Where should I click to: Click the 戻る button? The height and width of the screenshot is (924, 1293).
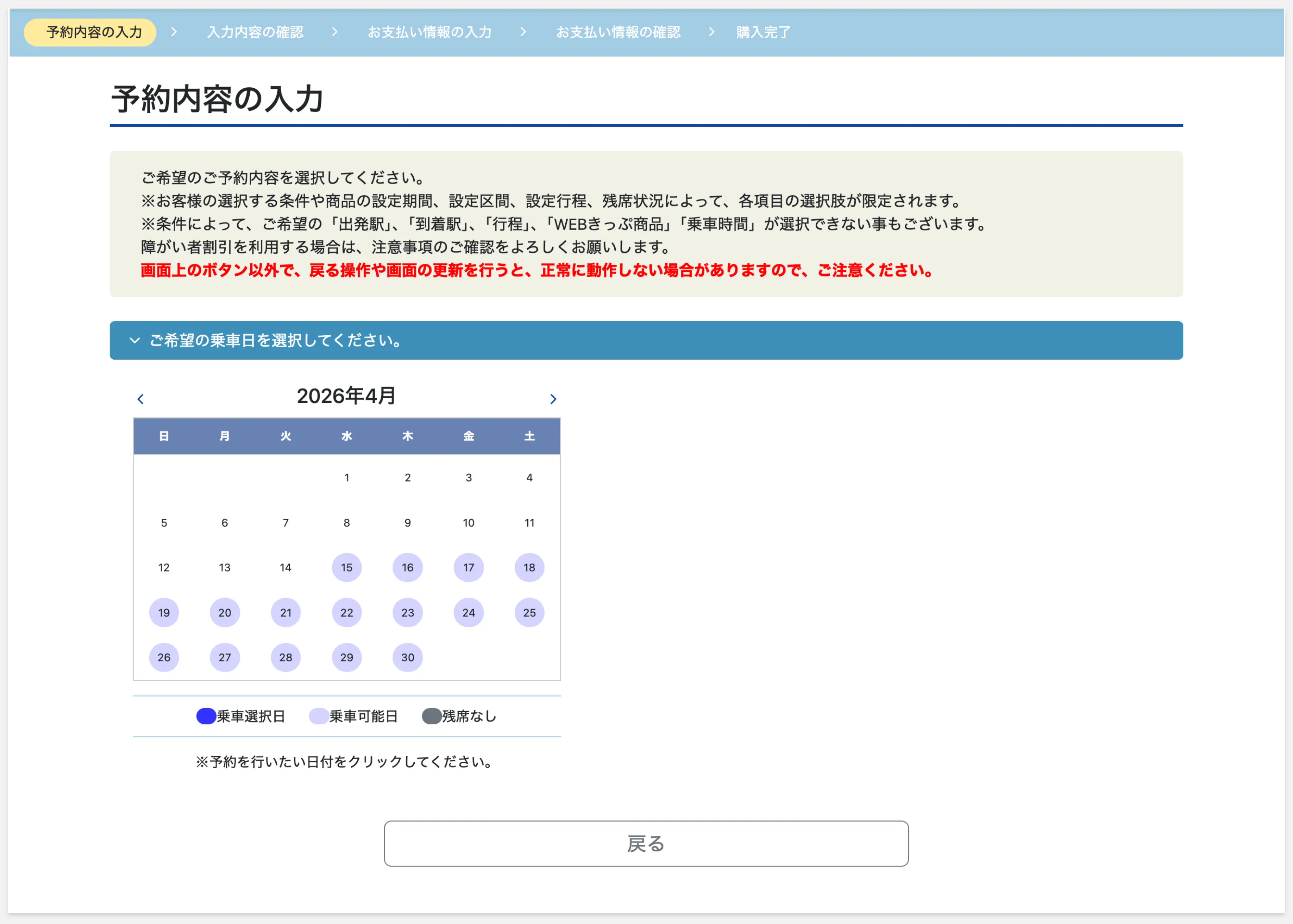[x=646, y=843]
